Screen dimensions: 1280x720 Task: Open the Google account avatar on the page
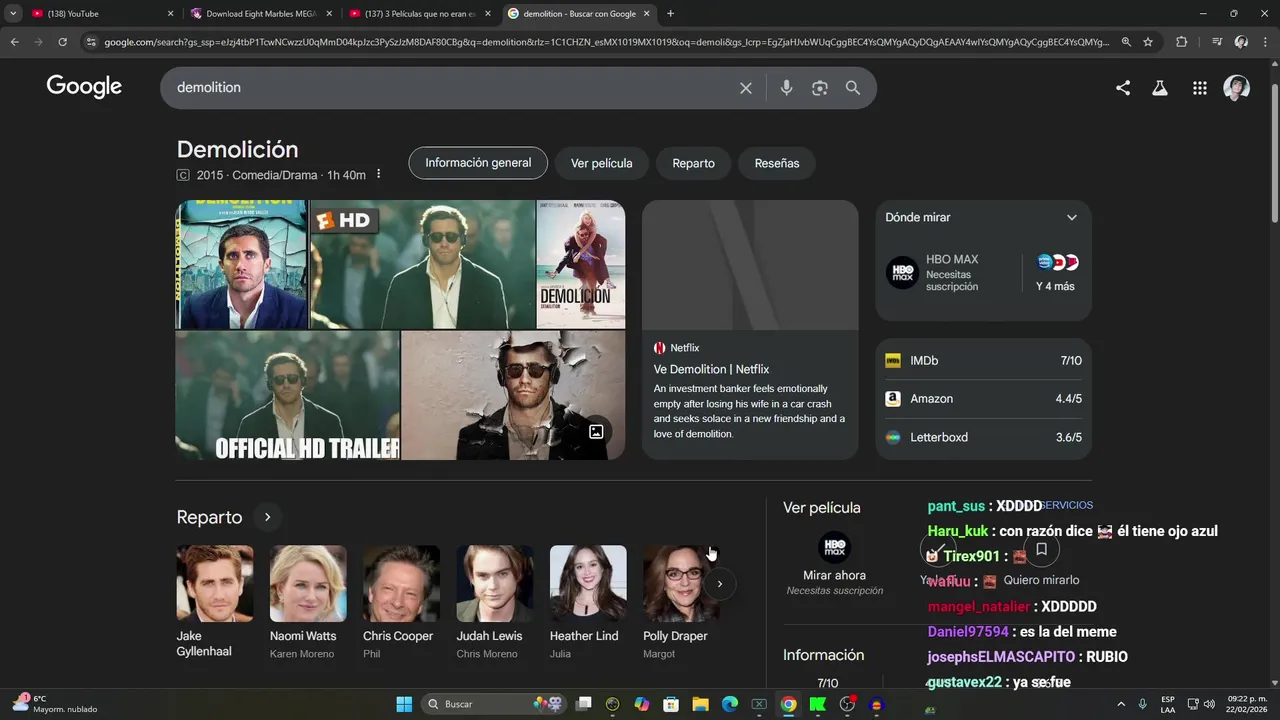[1237, 88]
